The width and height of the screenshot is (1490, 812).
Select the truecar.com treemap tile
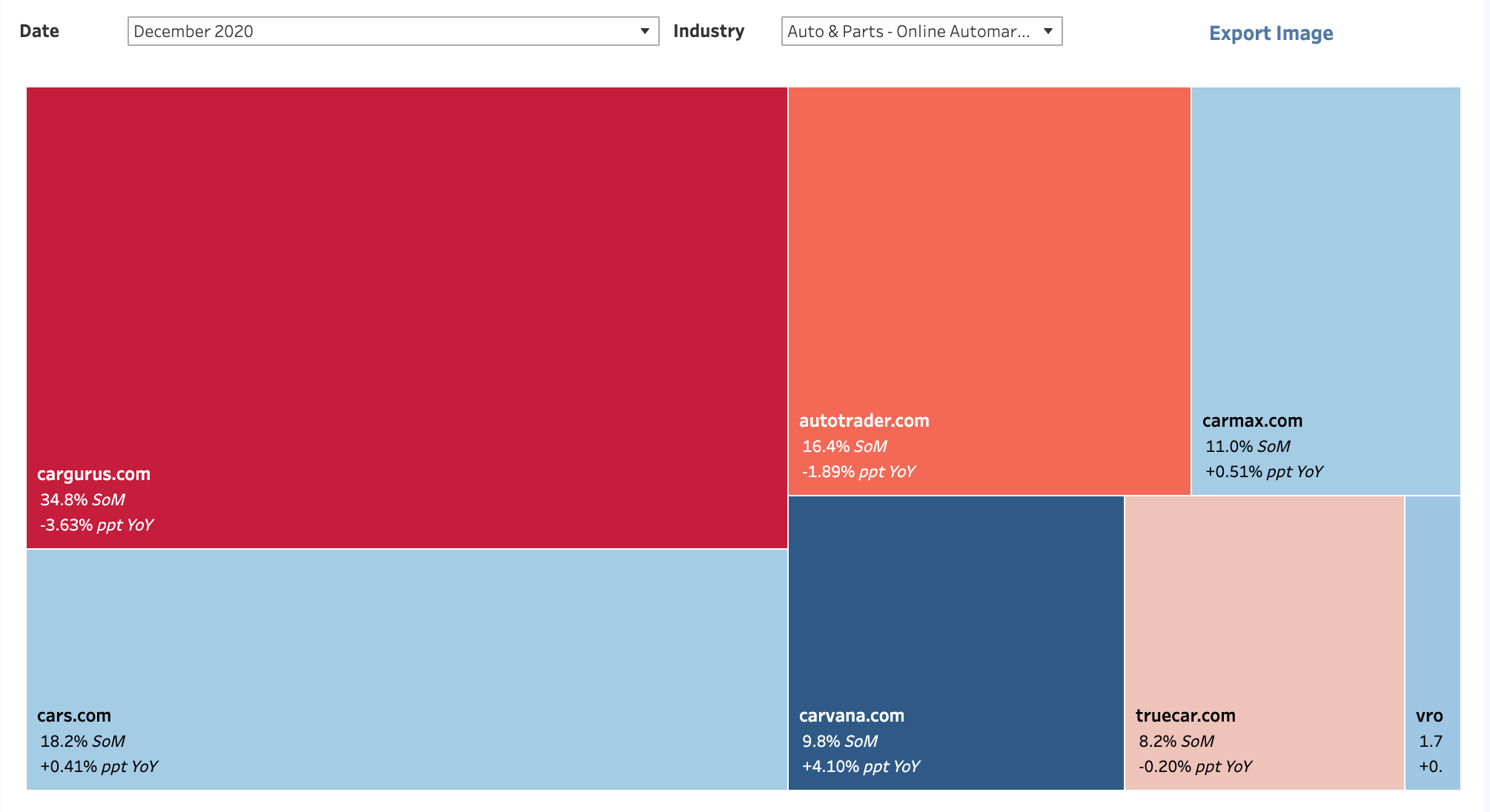(x=1265, y=643)
